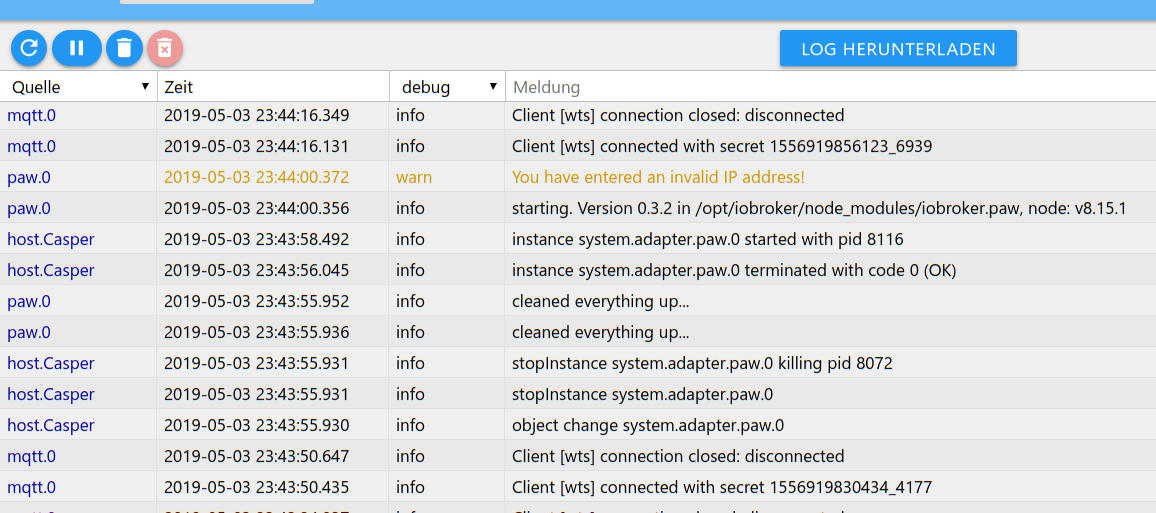Viewport: 1156px width, 513px height.
Task: Select message 'killing pid 8072'
Action: click(703, 363)
